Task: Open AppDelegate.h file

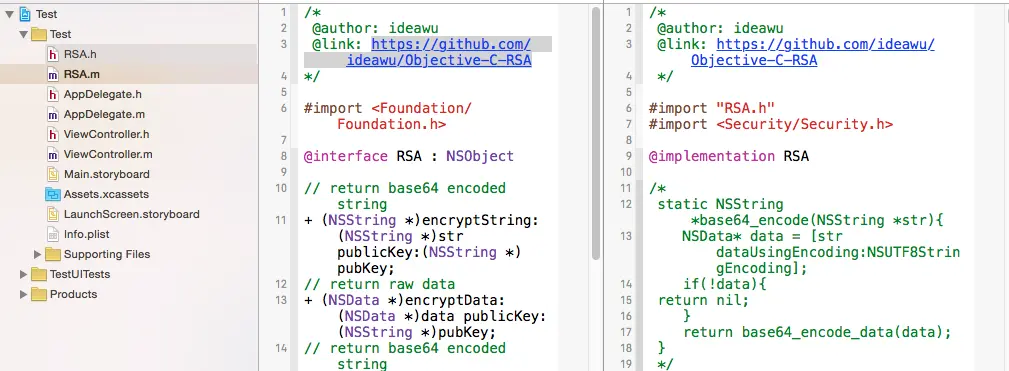Action: [x=102, y=95]
